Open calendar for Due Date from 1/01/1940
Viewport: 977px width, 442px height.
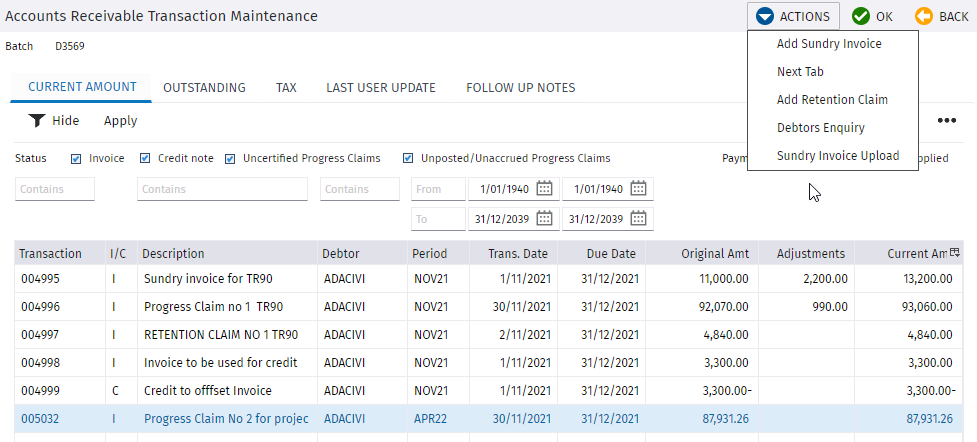(638, 188)
